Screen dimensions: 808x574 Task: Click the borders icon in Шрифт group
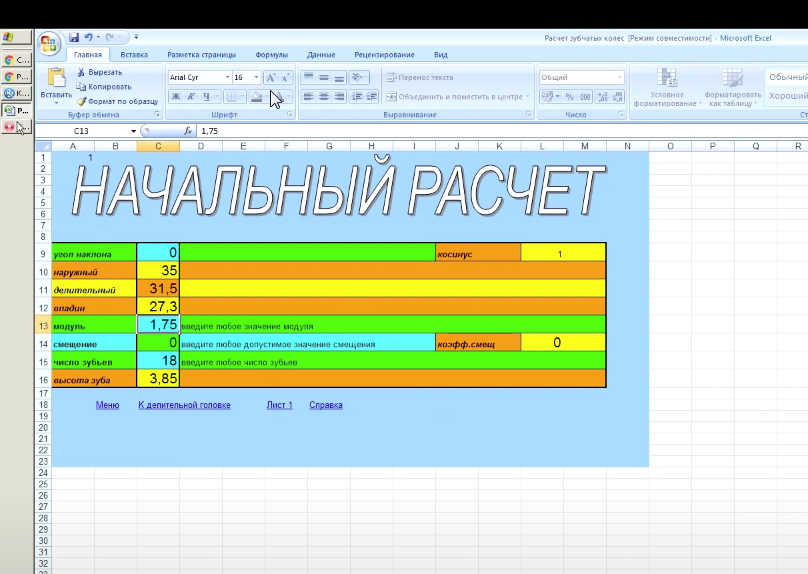point(231,96)
